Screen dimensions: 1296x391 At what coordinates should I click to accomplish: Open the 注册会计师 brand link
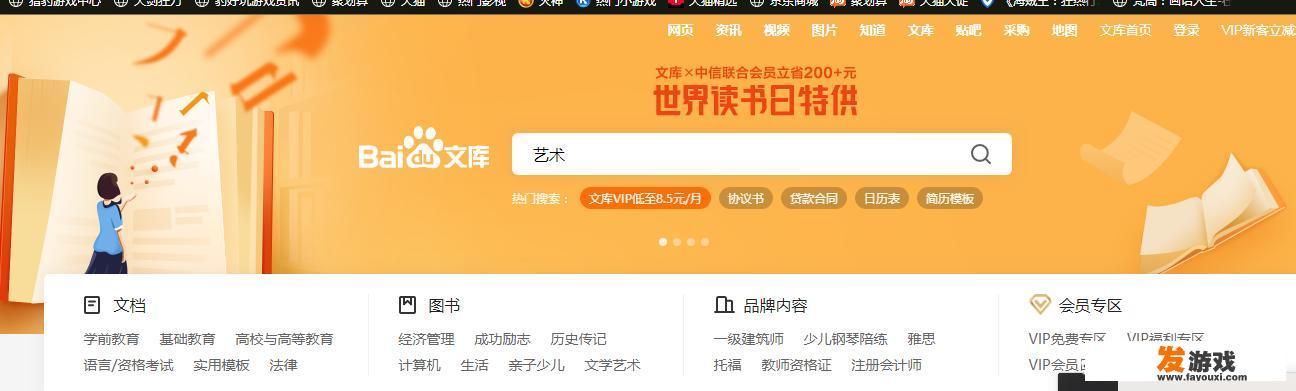886,365
